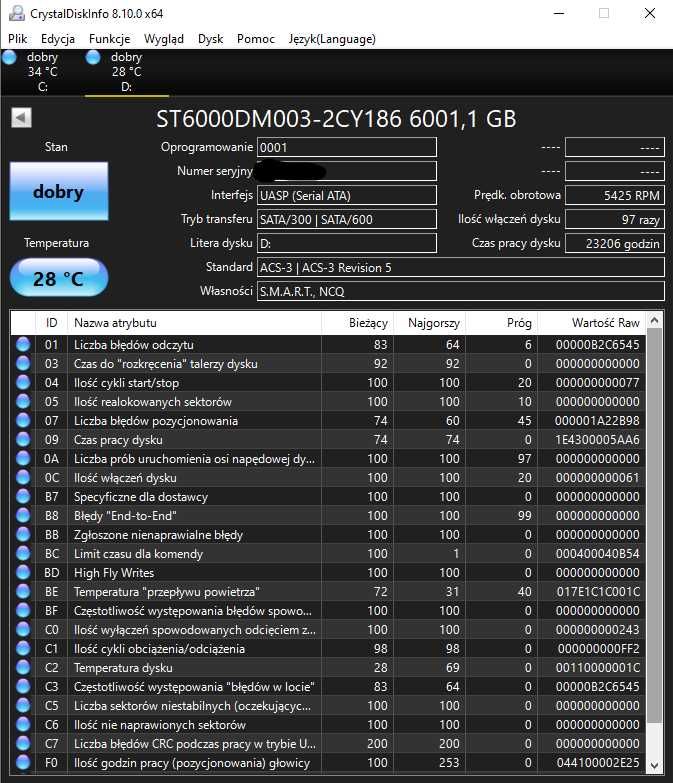This screenshot has height=783, width=673.
Task: Click the 'Wartość Raw' column header
Action: (x=592, y=323)
